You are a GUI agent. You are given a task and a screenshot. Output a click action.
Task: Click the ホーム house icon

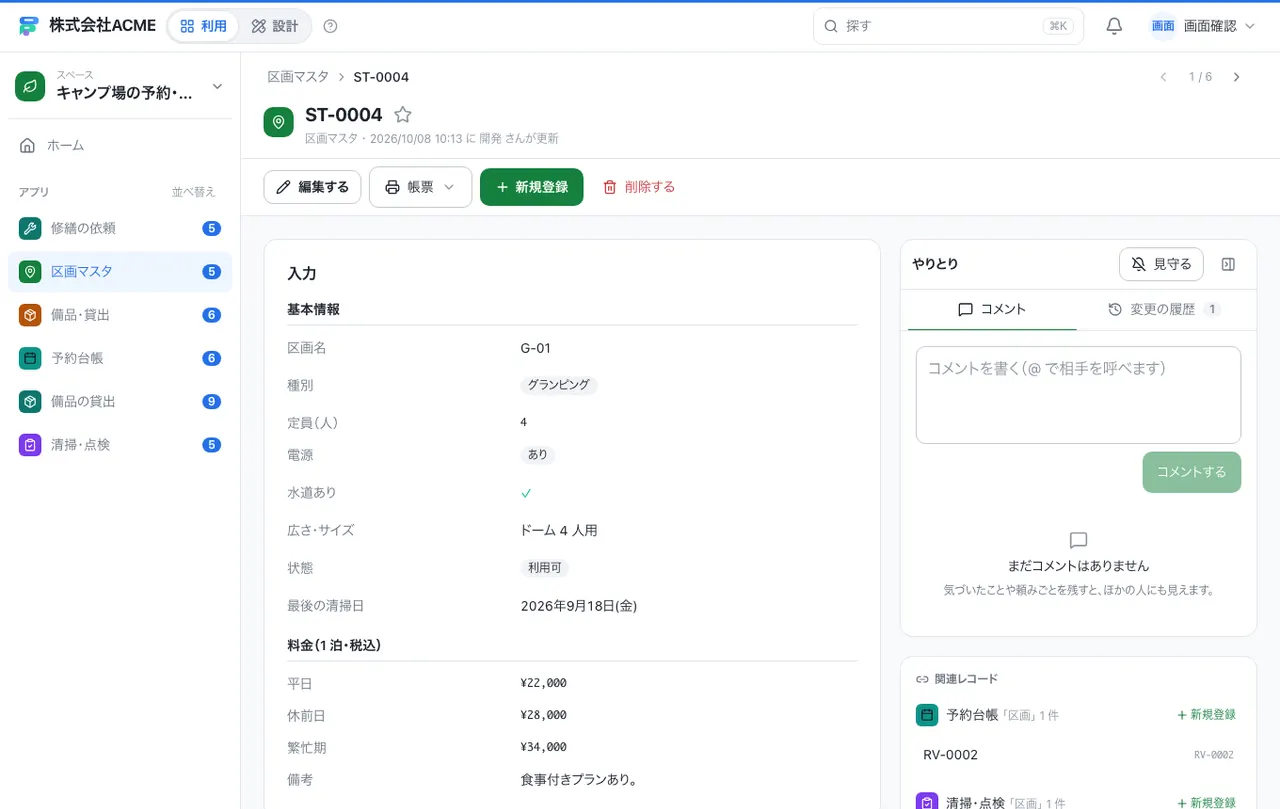click(x=28, y=145)
